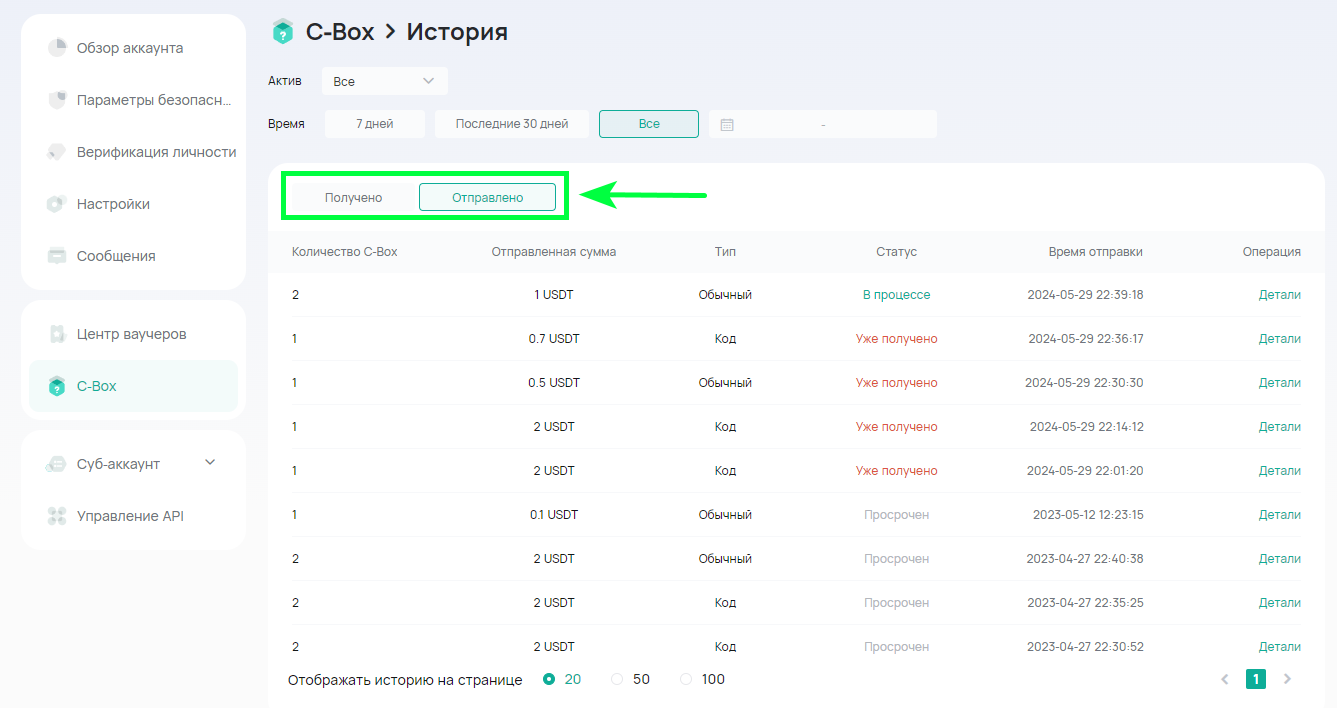
Task: Switch to the Получено tab
Action: point(353,197)
